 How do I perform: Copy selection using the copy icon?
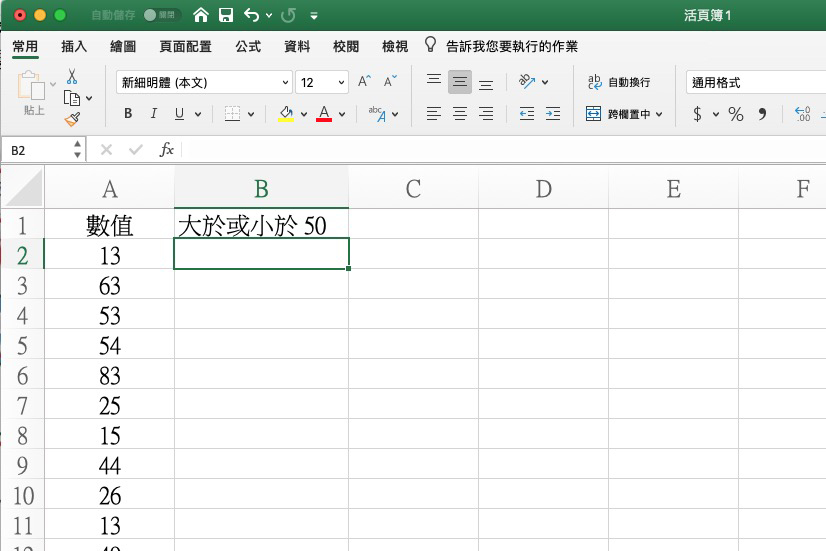point(72,99)
